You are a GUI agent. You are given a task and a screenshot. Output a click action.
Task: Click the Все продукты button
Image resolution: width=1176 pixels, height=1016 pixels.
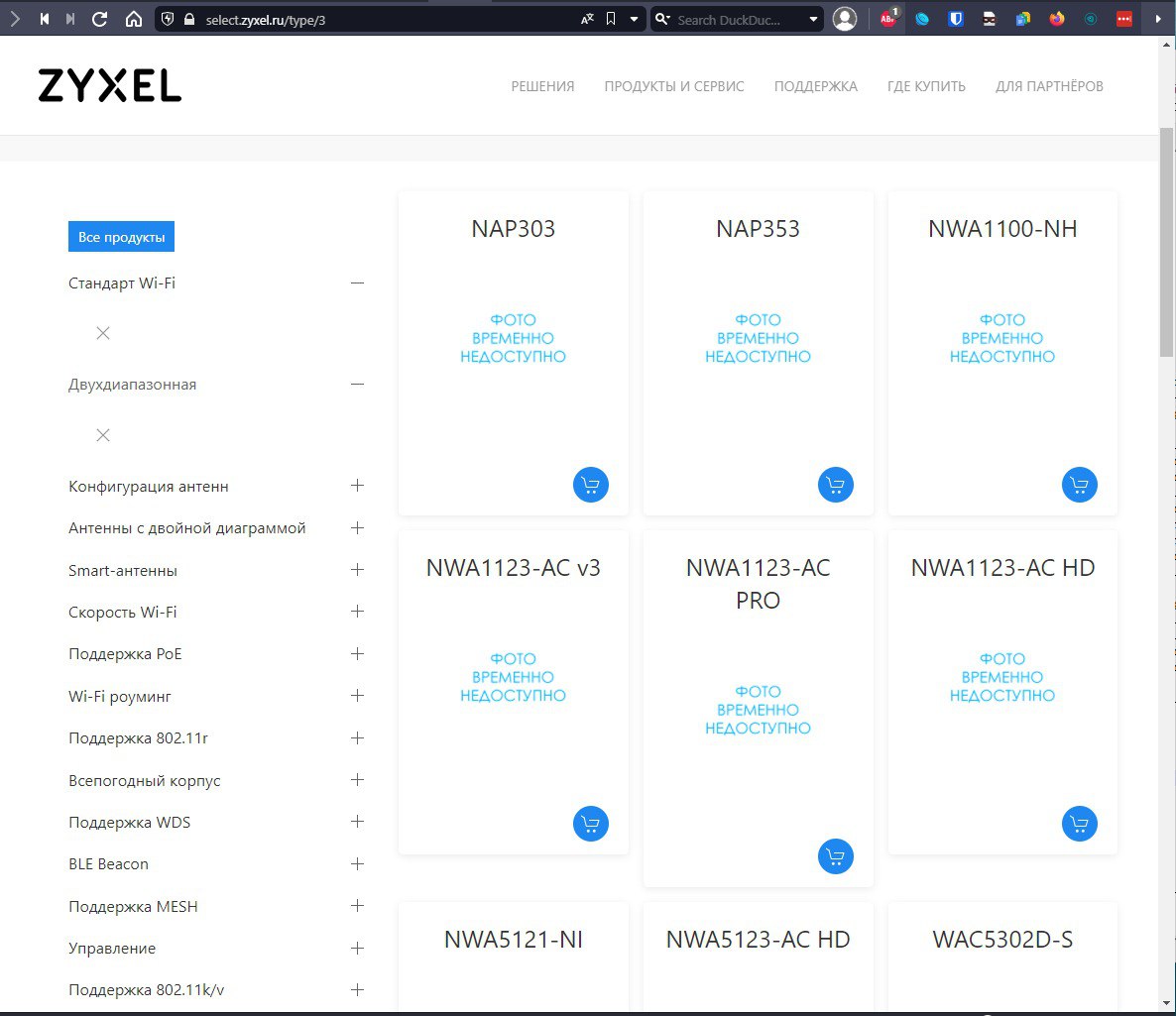[x=122, y=237]
